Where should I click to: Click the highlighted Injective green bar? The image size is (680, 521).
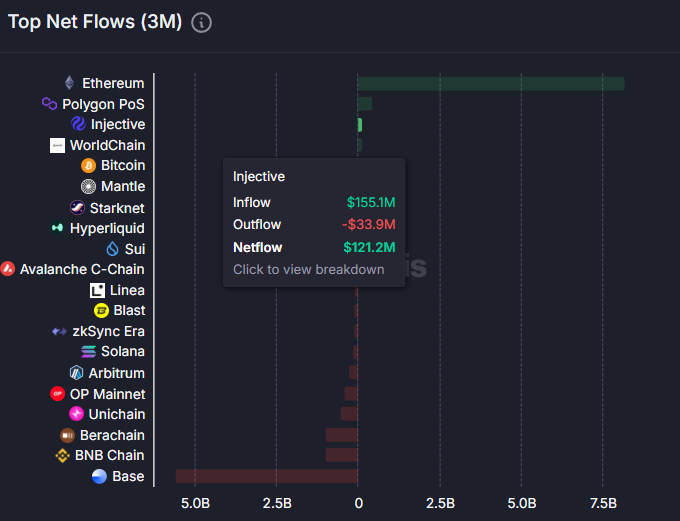[360, 125]
